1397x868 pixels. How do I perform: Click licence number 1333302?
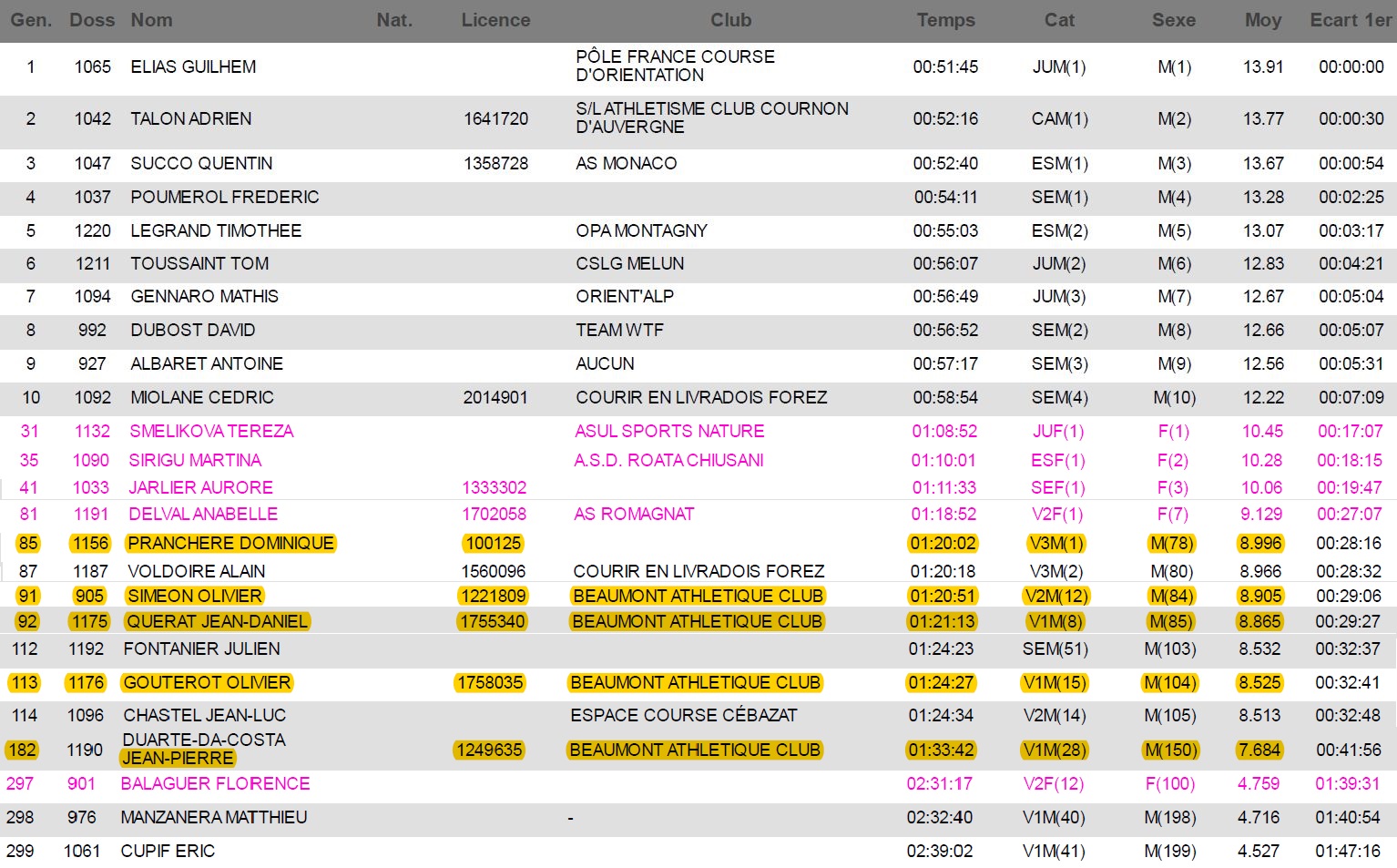(495, 487)
